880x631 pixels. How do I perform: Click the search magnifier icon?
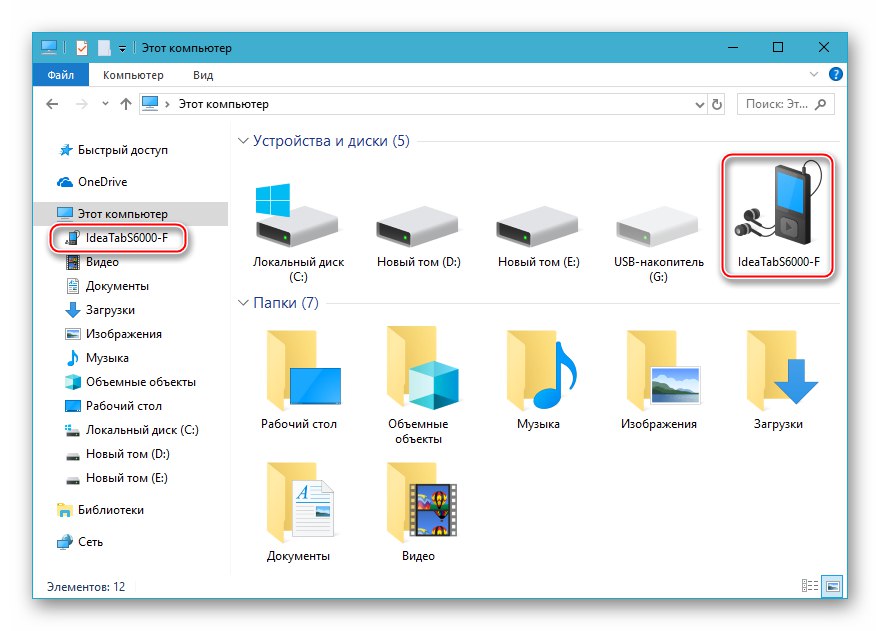(821, 104)
